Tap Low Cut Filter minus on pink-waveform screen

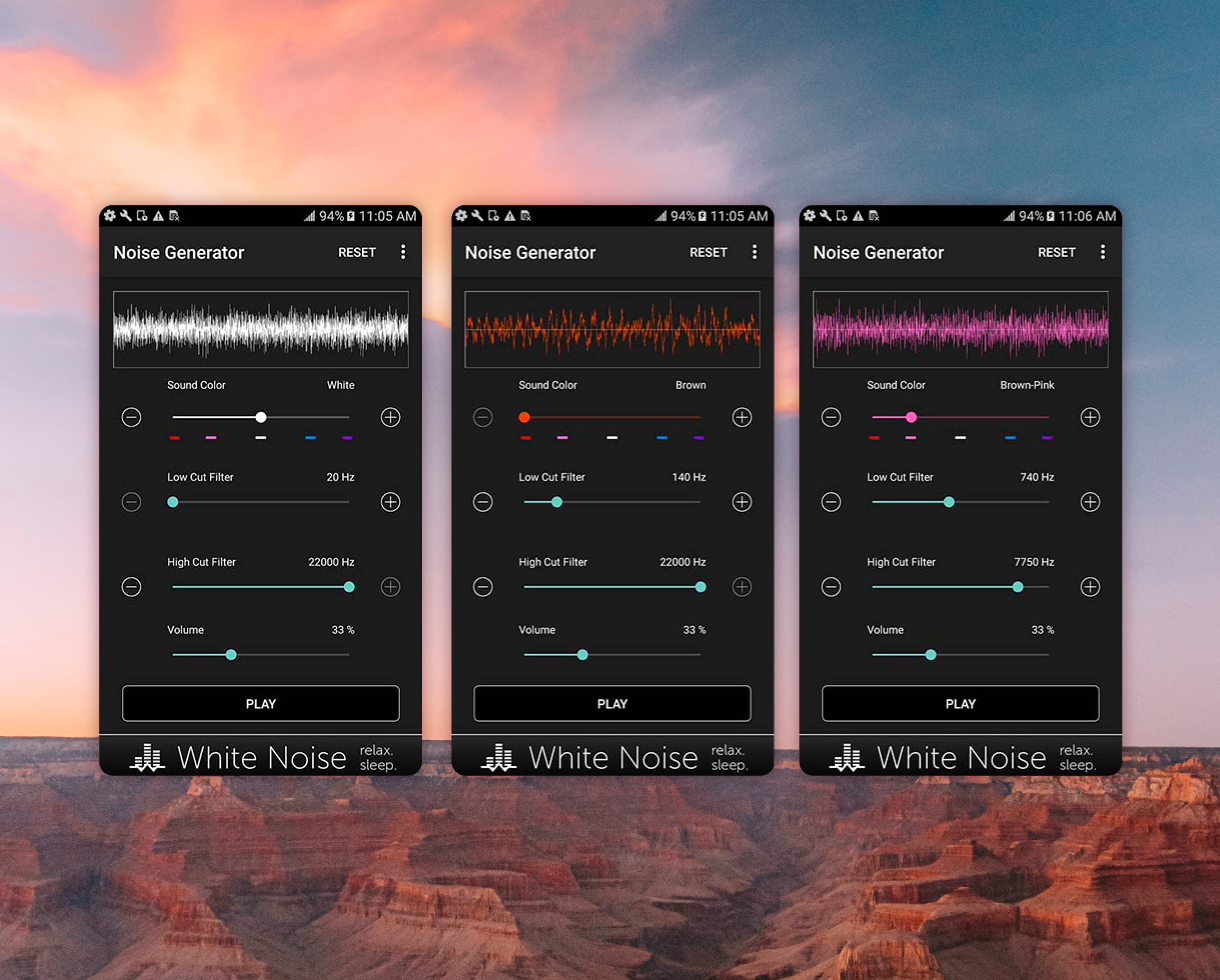[831, 502]
